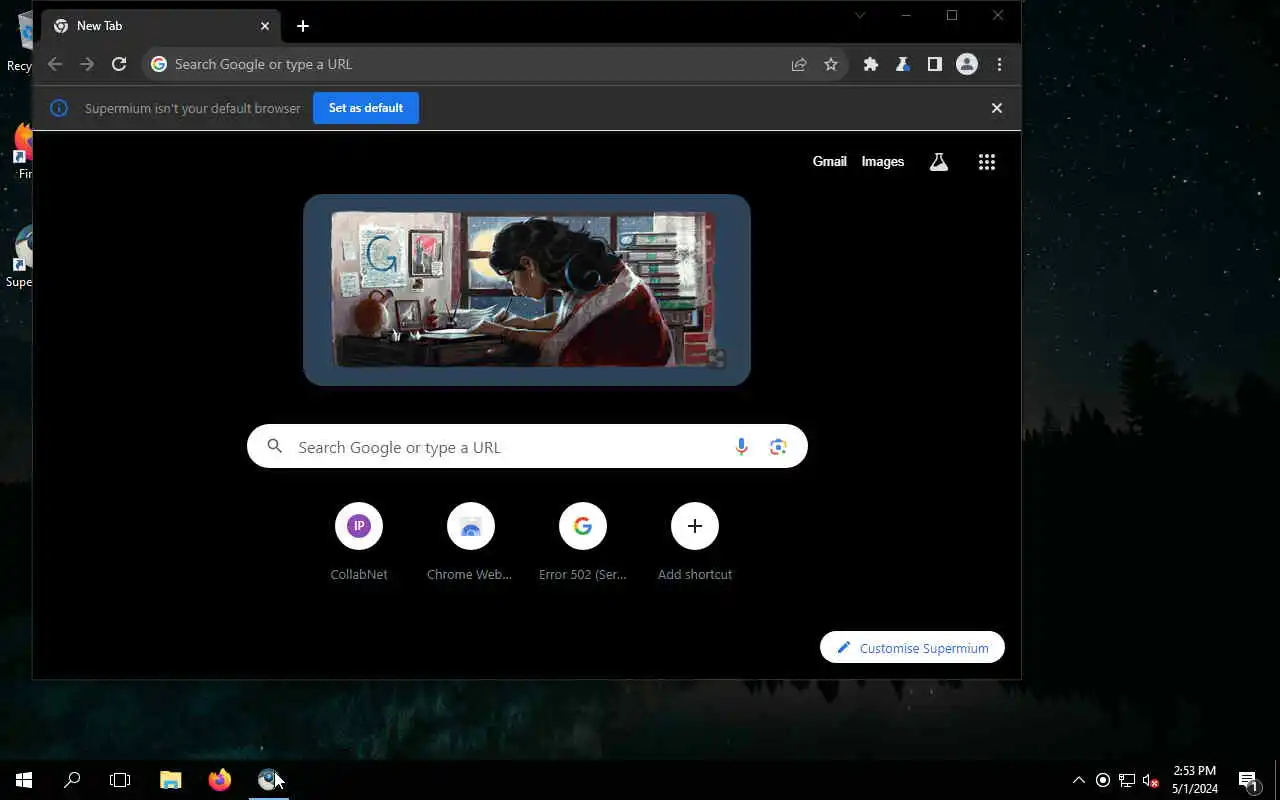Search by image with Lens icon

(778, 447)
